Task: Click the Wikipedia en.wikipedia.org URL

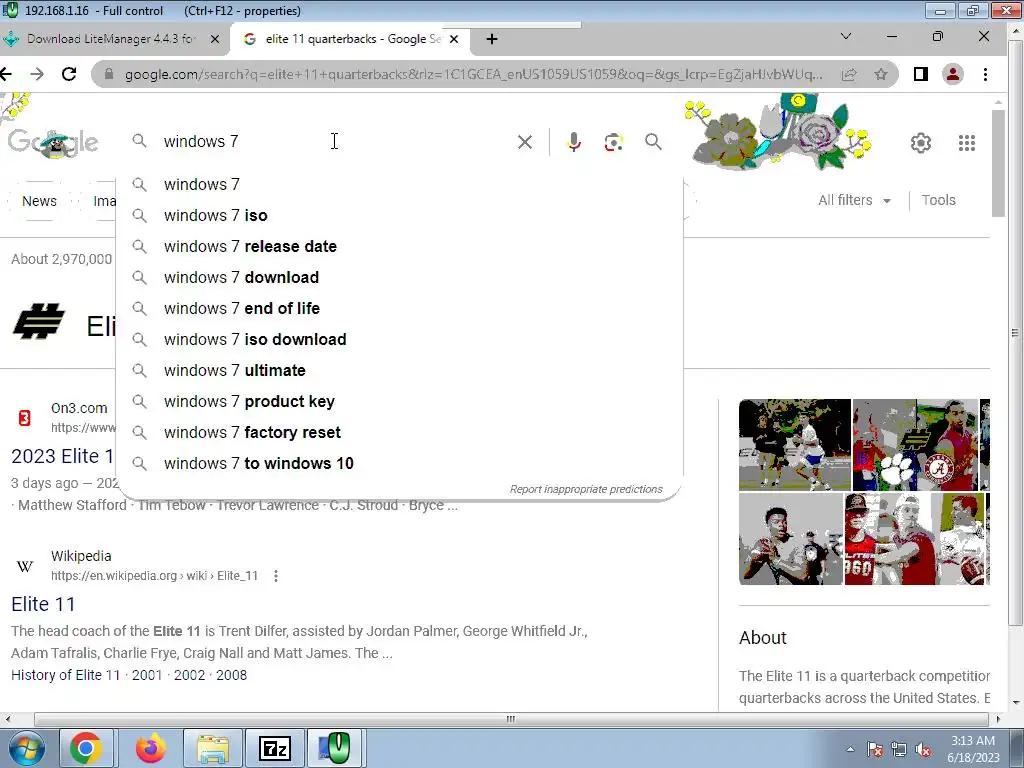Action: pos(154,576)
